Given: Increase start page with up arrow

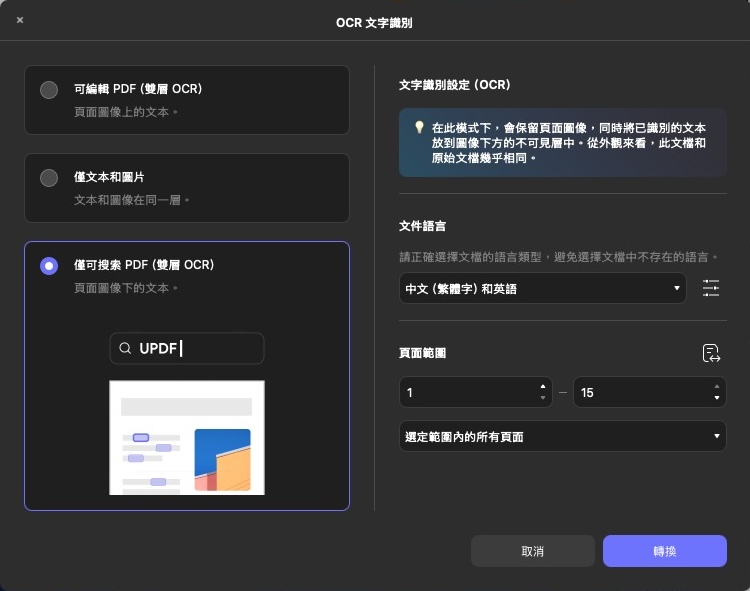Looking at the screenshot, I should pyautogui.click(x=542, y=386).
